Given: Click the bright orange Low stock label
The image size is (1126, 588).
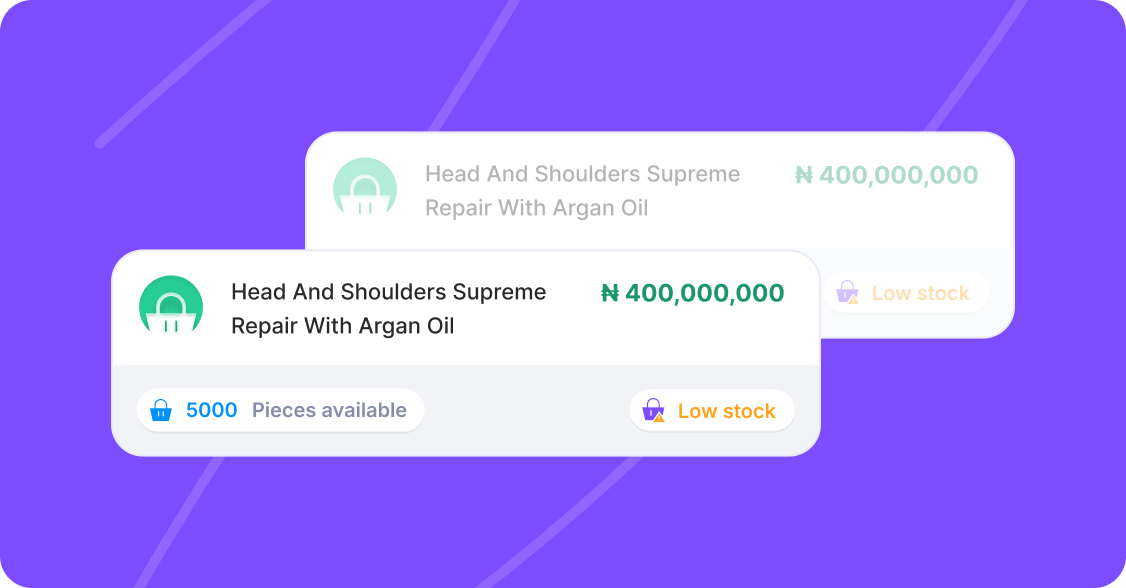Looking at the screenshot, I should (727, 411).
